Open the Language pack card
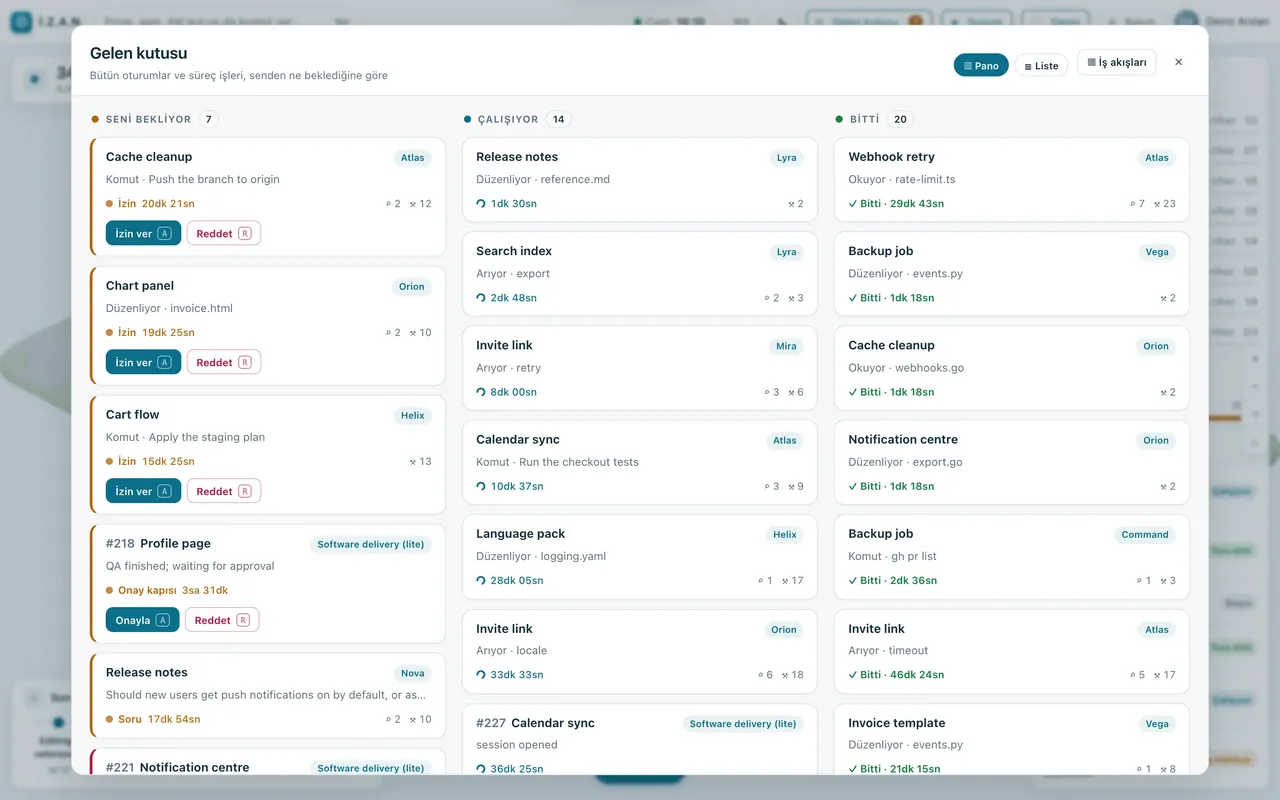Screen dimensions: 1280x800 point(640,557)
